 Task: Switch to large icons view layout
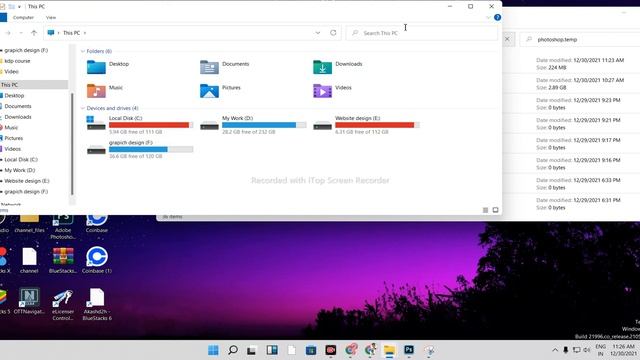pos(496,210)
